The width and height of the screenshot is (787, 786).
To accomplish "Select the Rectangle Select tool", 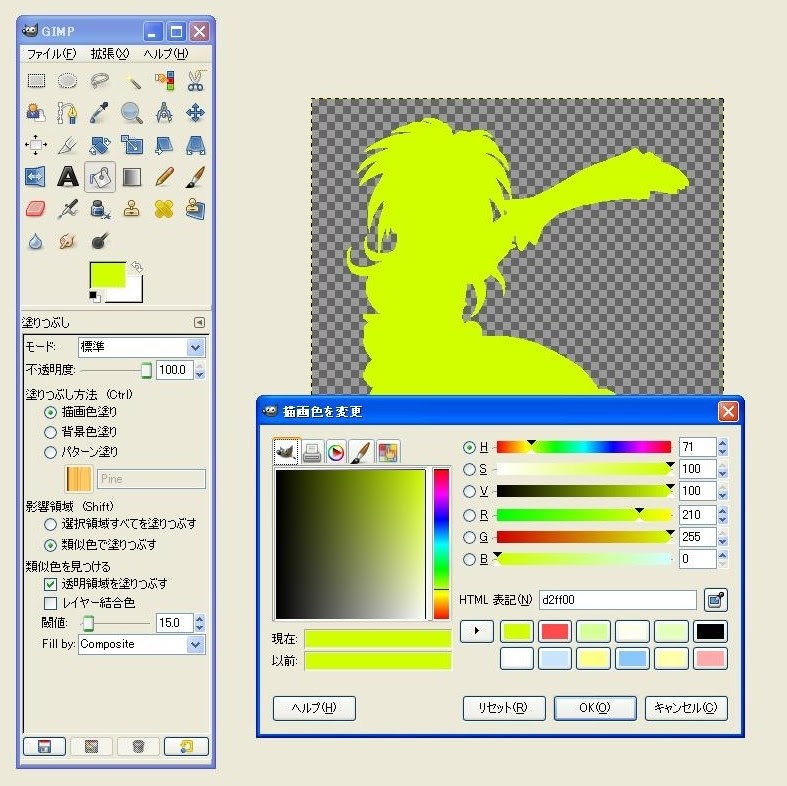I will (x=36, y=80).
